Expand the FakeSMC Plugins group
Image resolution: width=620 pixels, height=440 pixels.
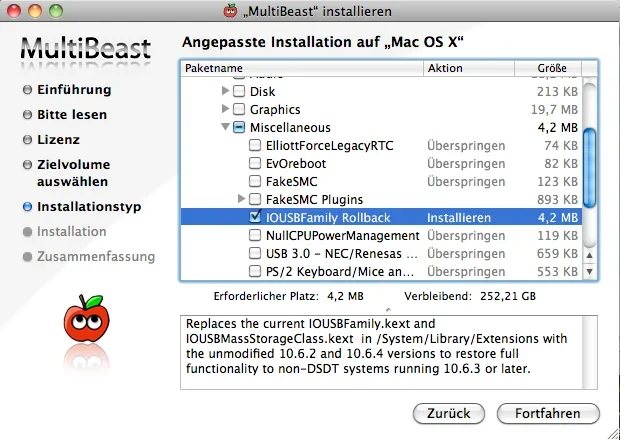coord(241,199)
